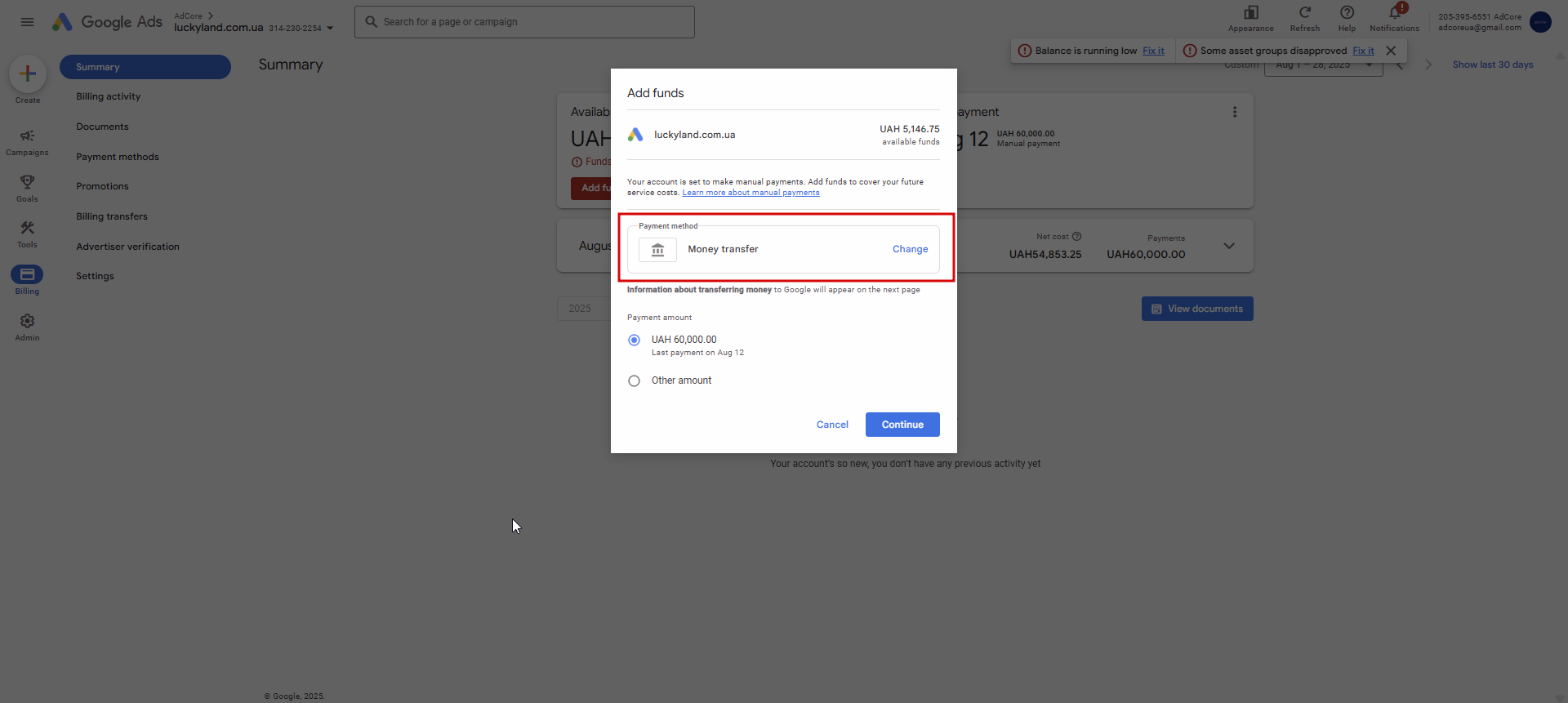Open Advertiser verification page
Image resolution: width=1568 pixels, height=703 pixels.
click(x=127, y=247)
